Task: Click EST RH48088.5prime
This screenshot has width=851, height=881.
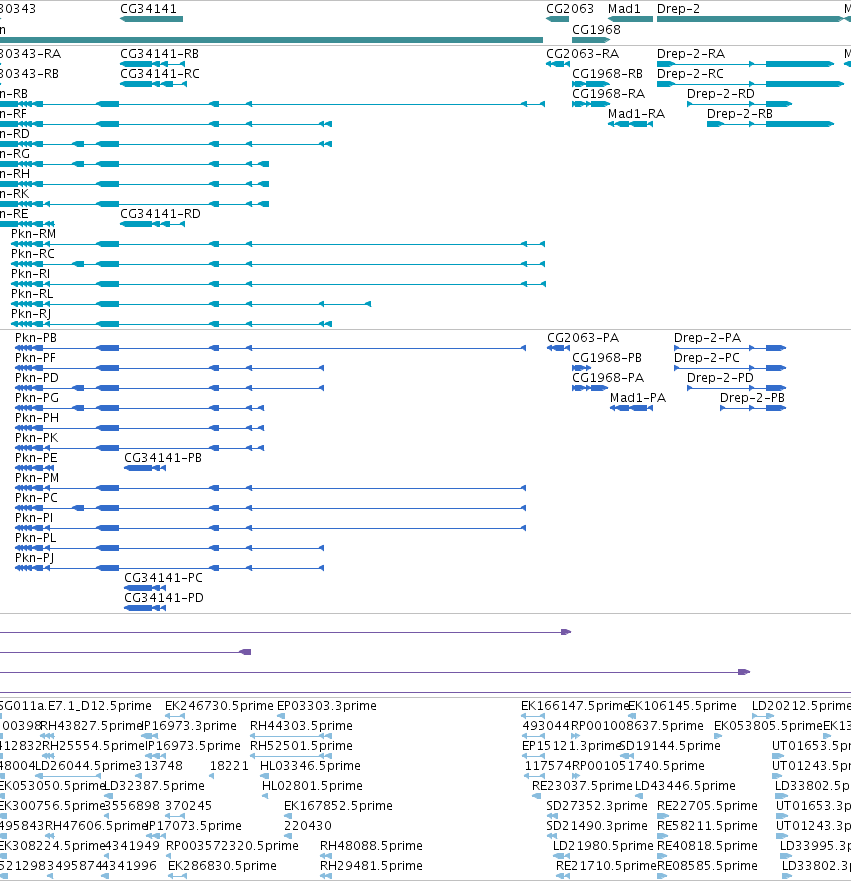Action: point(371,846)
